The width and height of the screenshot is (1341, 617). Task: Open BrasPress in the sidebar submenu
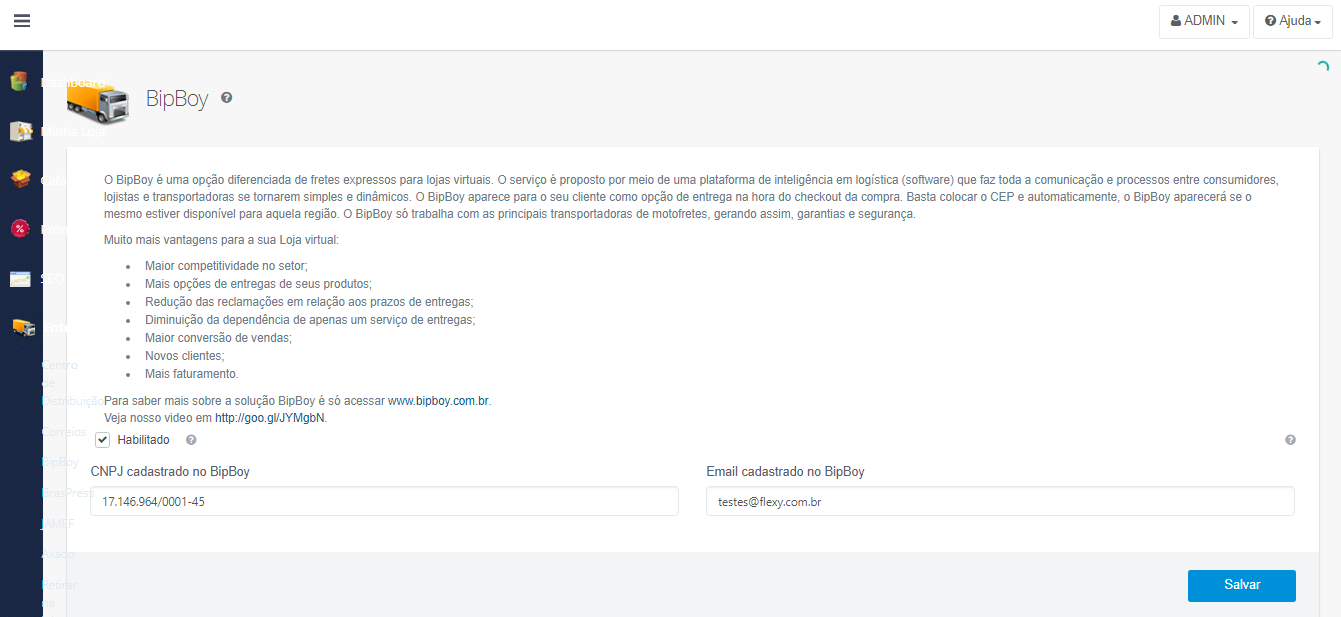(67, 493)
